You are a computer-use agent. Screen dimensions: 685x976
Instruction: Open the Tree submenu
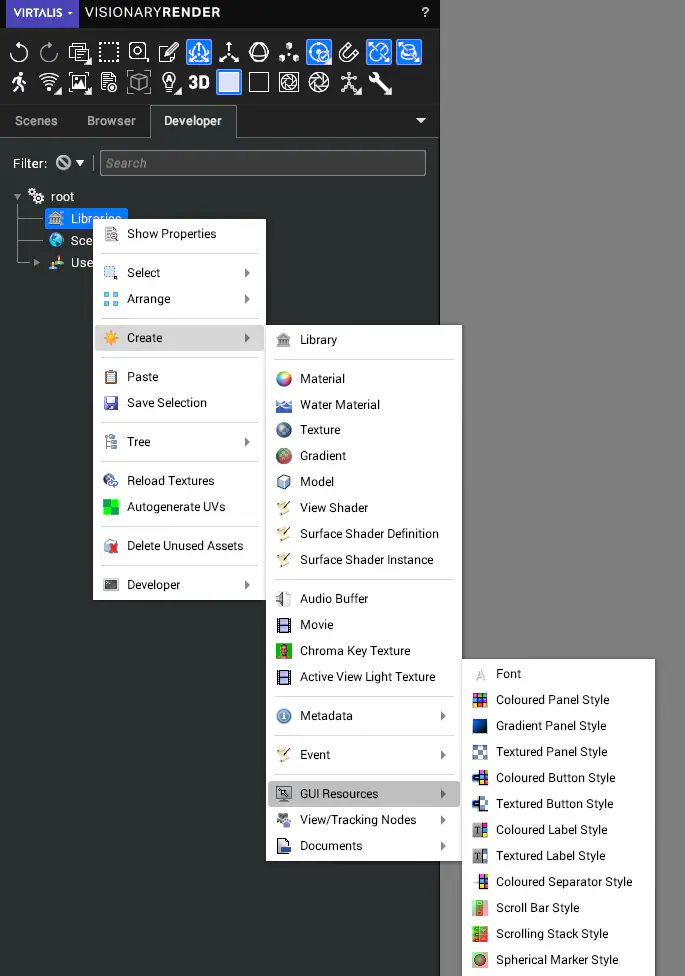179,442
